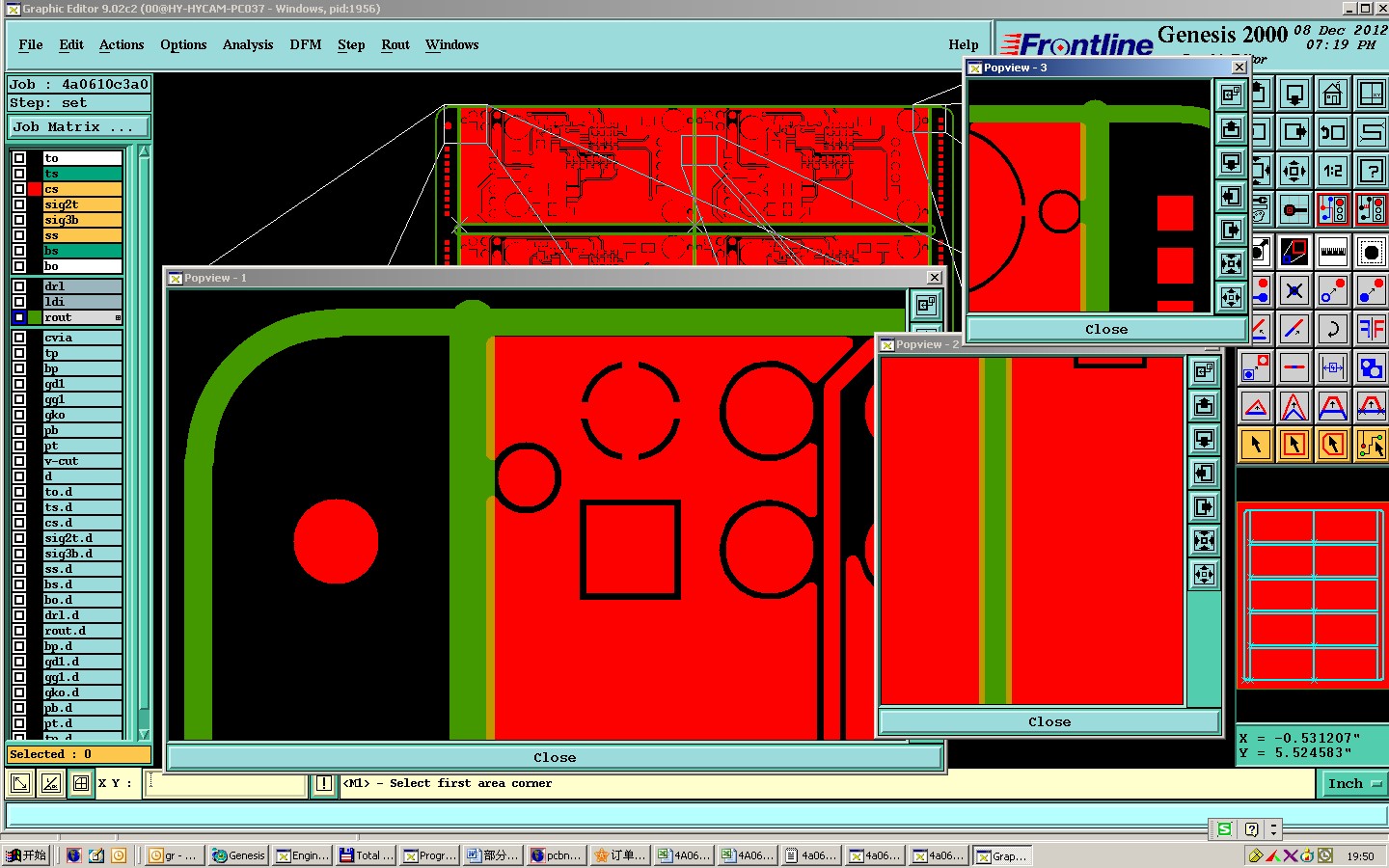Toggle the checkbox for layer ts
This screenshot has height=868, width=1389.
19,174
